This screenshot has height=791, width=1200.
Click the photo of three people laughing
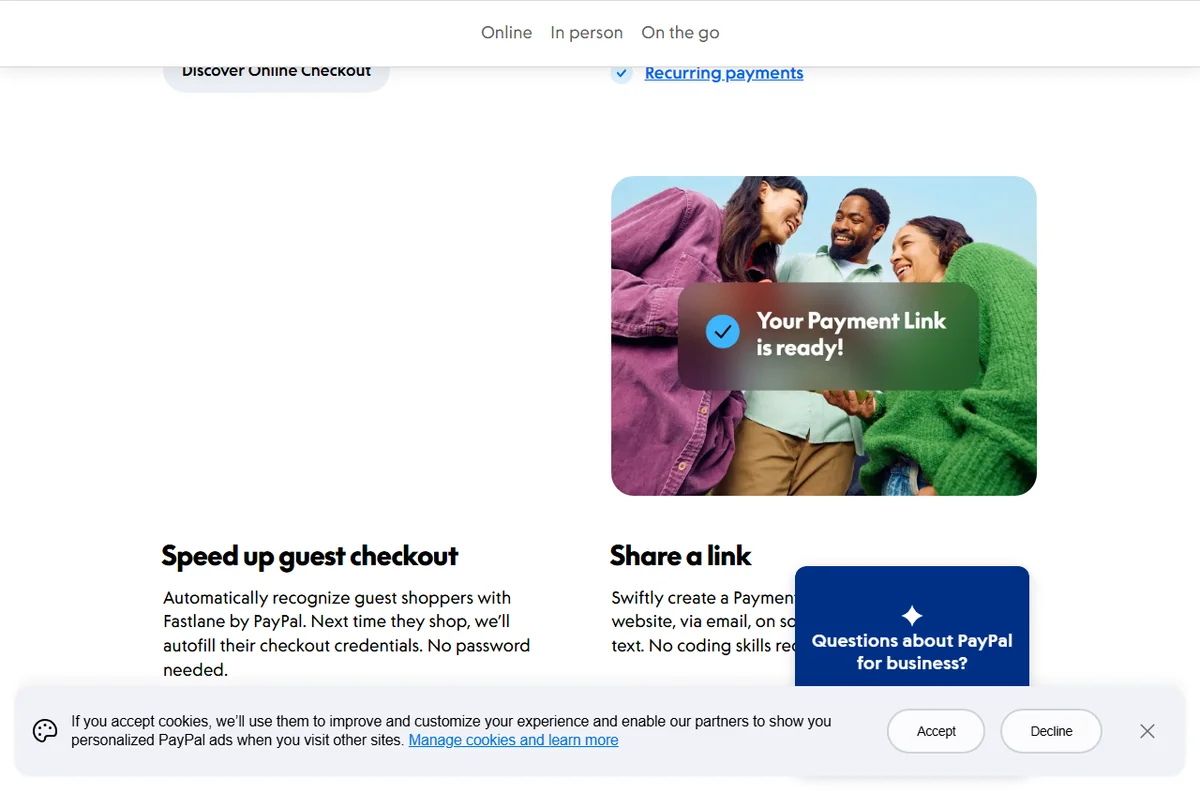[823, 335]
